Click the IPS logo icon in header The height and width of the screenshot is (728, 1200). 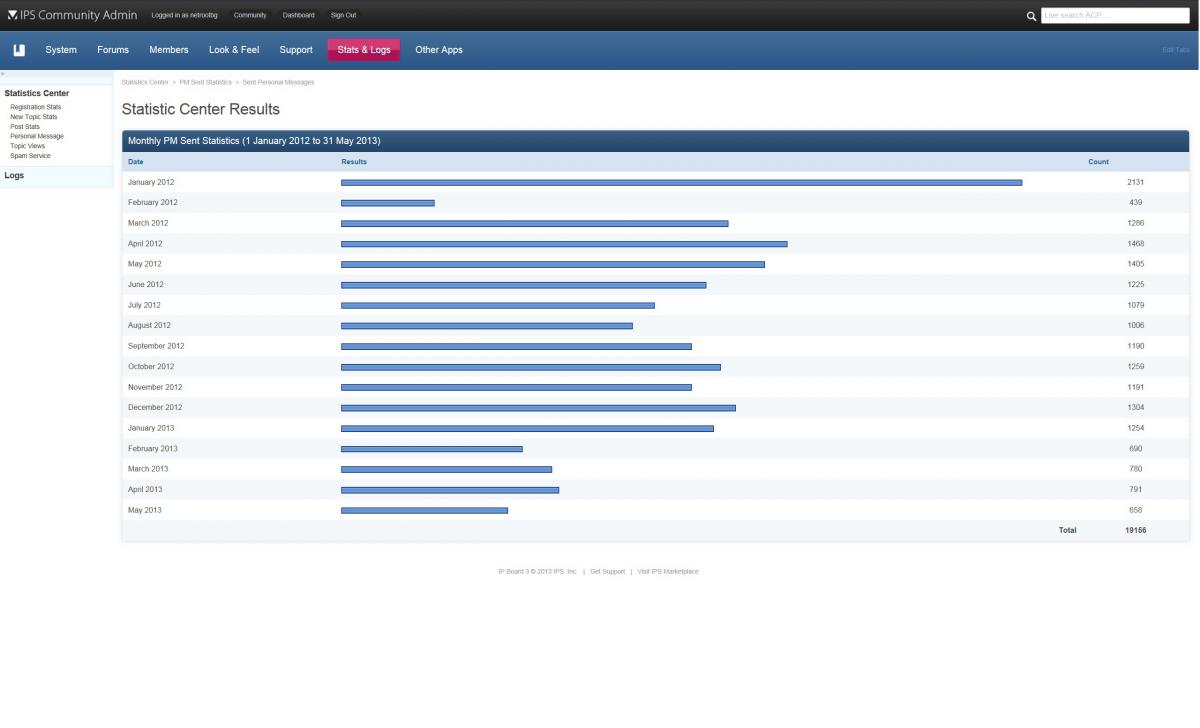tap(12, 15)
